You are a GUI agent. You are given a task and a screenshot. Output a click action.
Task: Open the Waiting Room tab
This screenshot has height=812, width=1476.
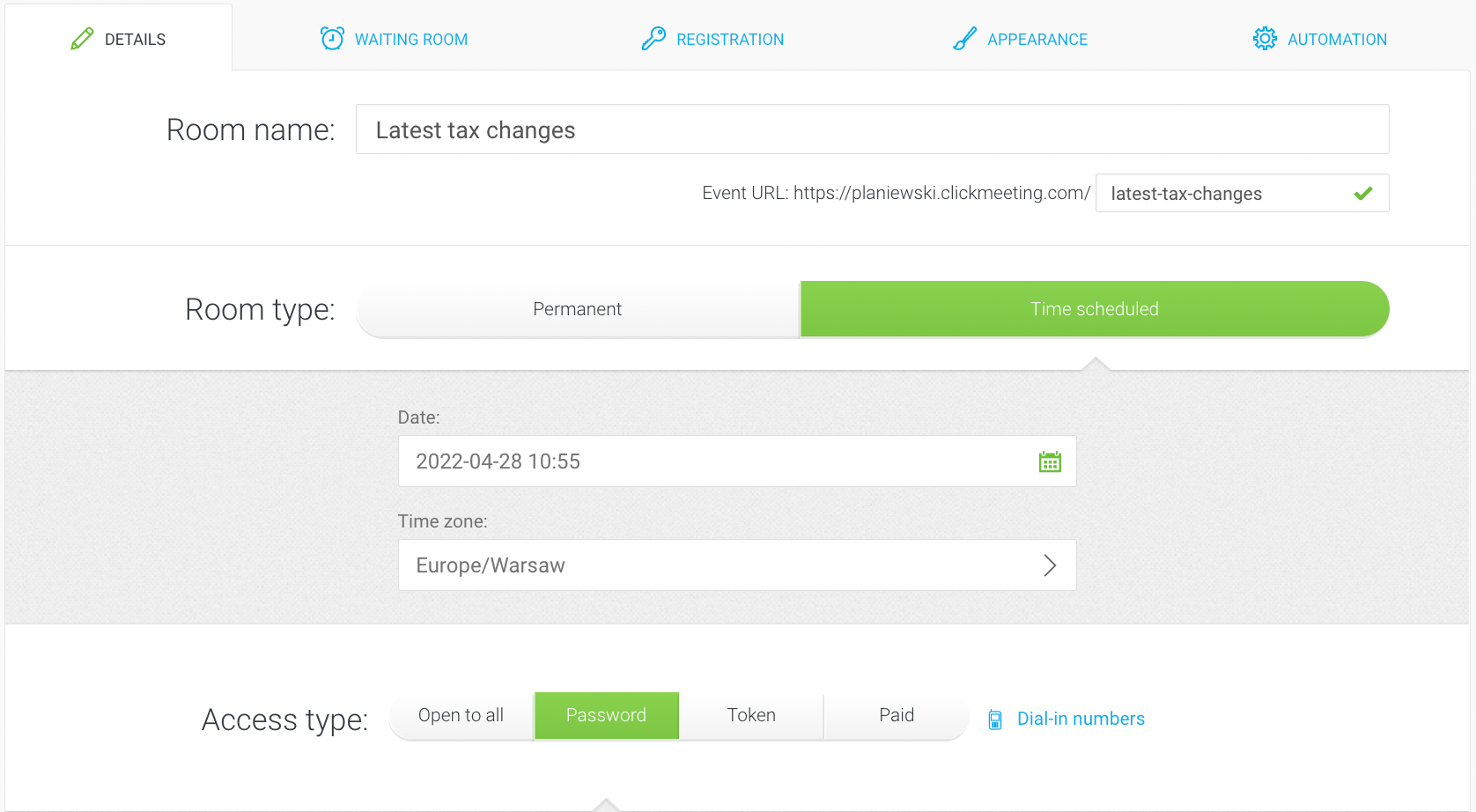pos(394,39)
